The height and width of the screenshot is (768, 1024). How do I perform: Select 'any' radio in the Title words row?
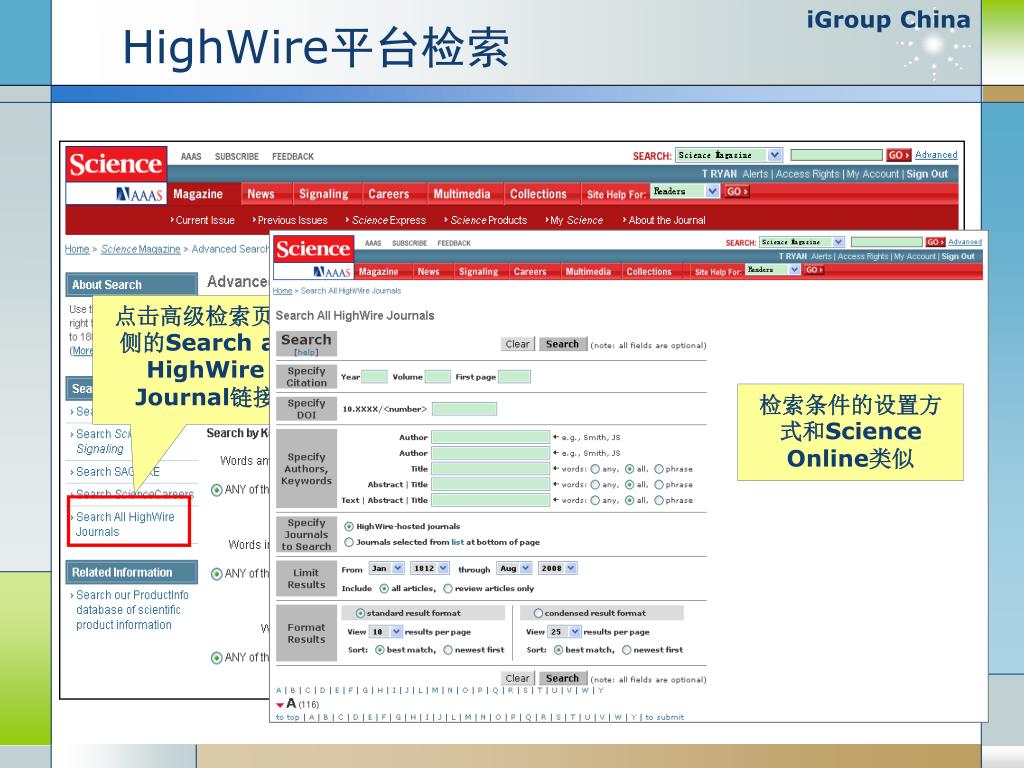[x=595, y=469]
